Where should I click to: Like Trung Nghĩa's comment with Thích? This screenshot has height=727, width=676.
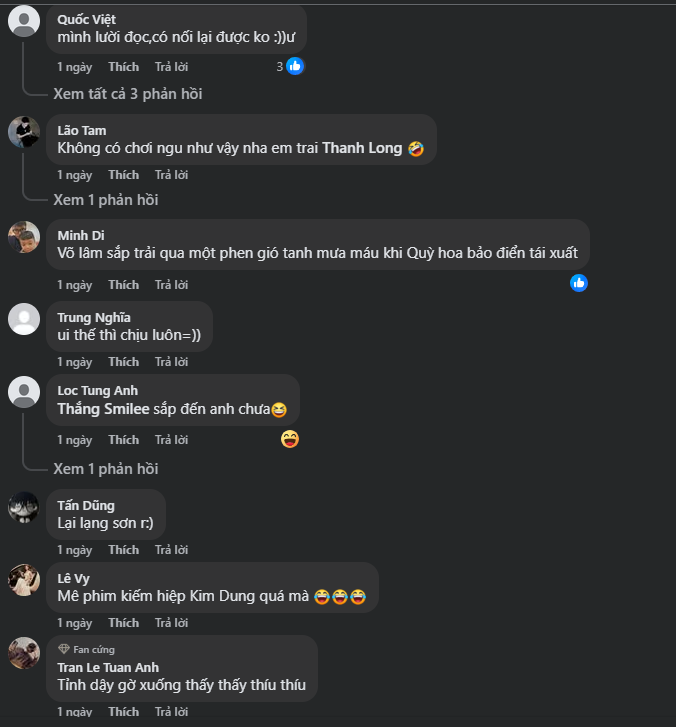pyautogui.click(x=124, y=362)
